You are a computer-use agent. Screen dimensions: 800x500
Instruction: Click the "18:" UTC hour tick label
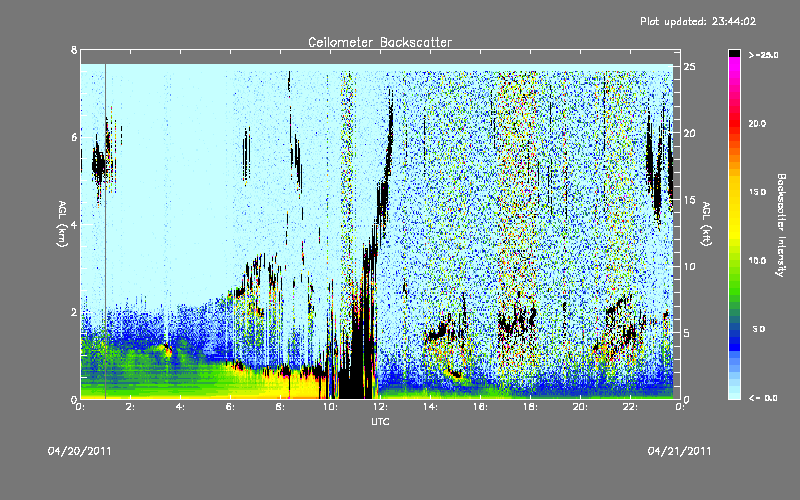pyautogui.click(x=530, y=407)
